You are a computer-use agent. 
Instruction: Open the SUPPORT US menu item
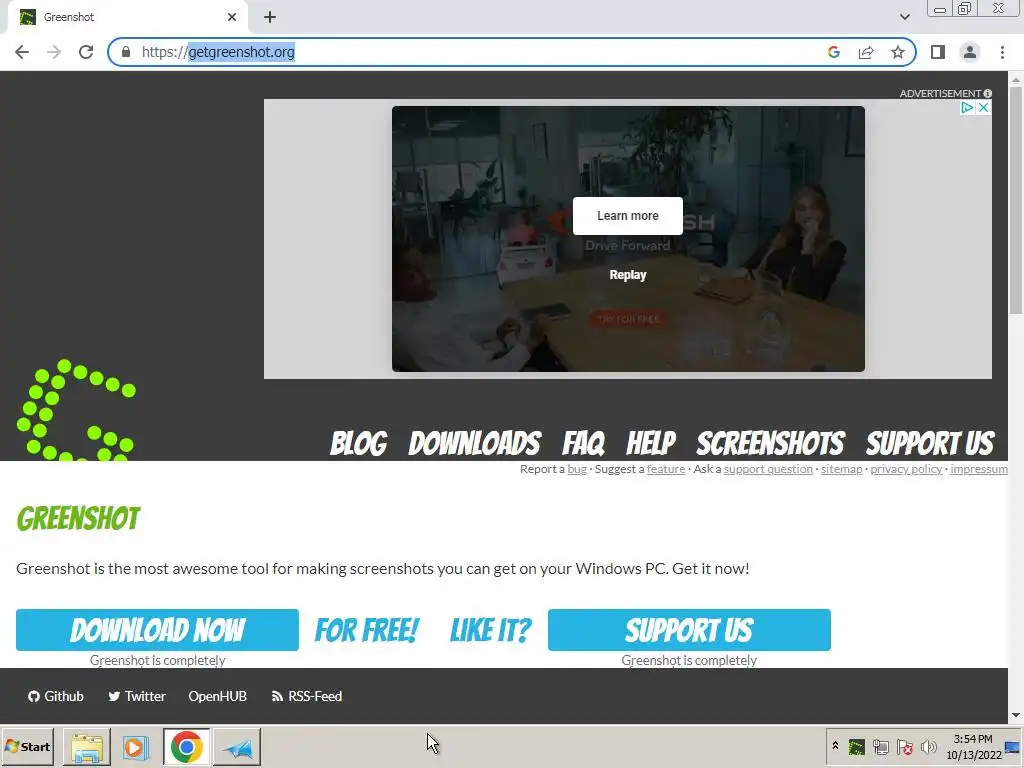click(x=930, y=443)
